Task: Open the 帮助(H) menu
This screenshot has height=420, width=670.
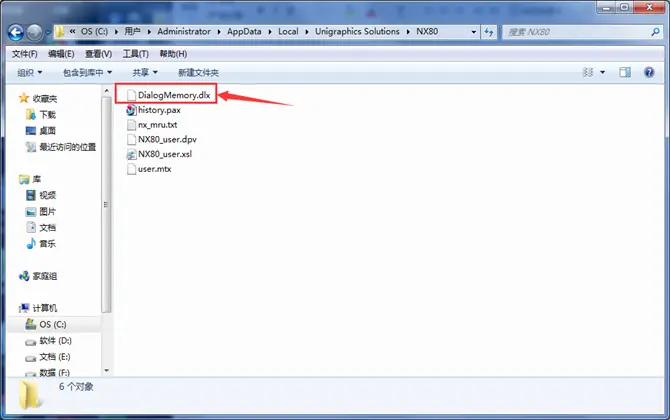Action: [173, 54]
